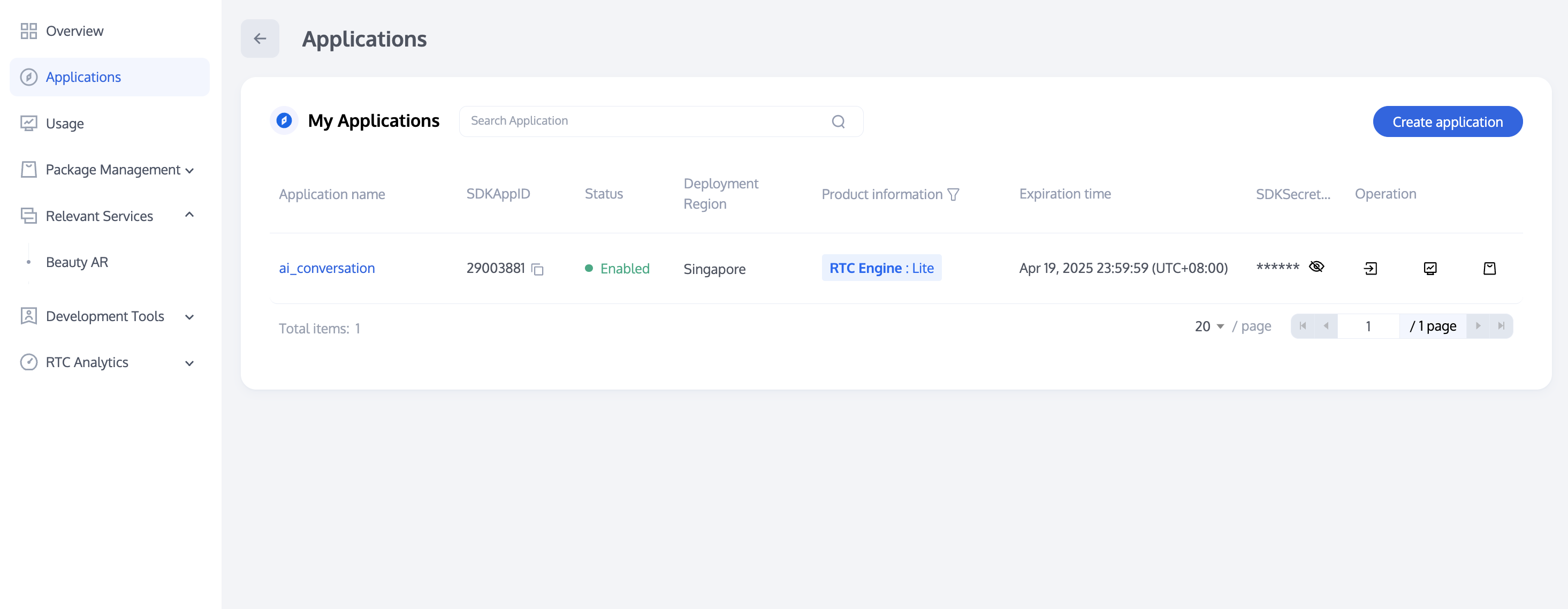The width and height of the screenshot is (1568, 609).
Task: Collapse the Relevant Services section
Action: point(189,215)
